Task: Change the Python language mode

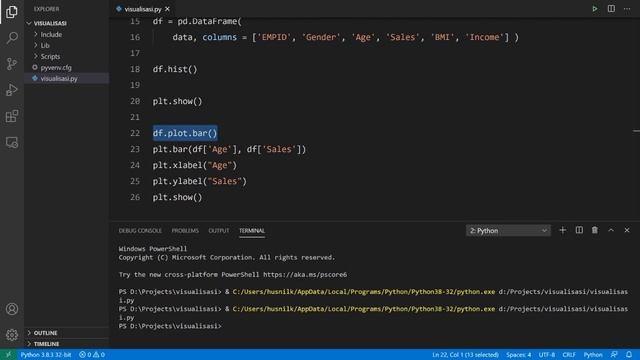Action: click(593, 354)
